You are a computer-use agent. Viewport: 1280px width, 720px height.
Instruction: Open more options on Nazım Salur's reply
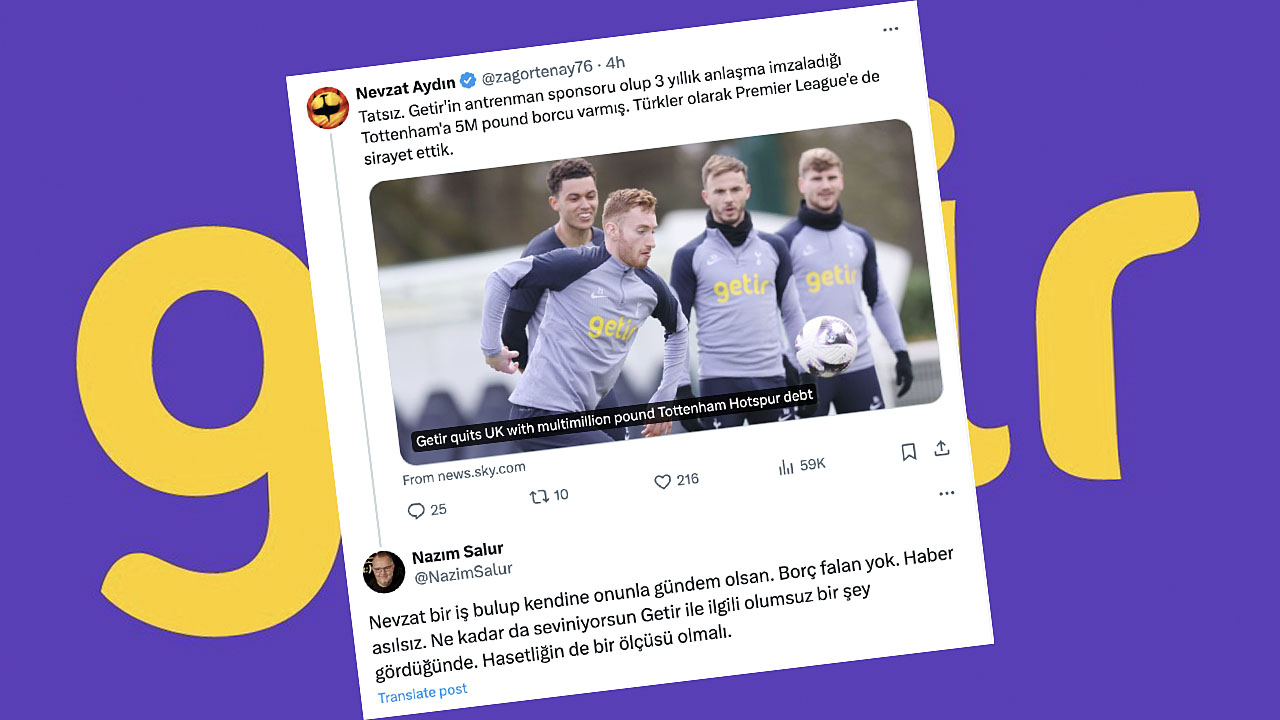point(946,493)
